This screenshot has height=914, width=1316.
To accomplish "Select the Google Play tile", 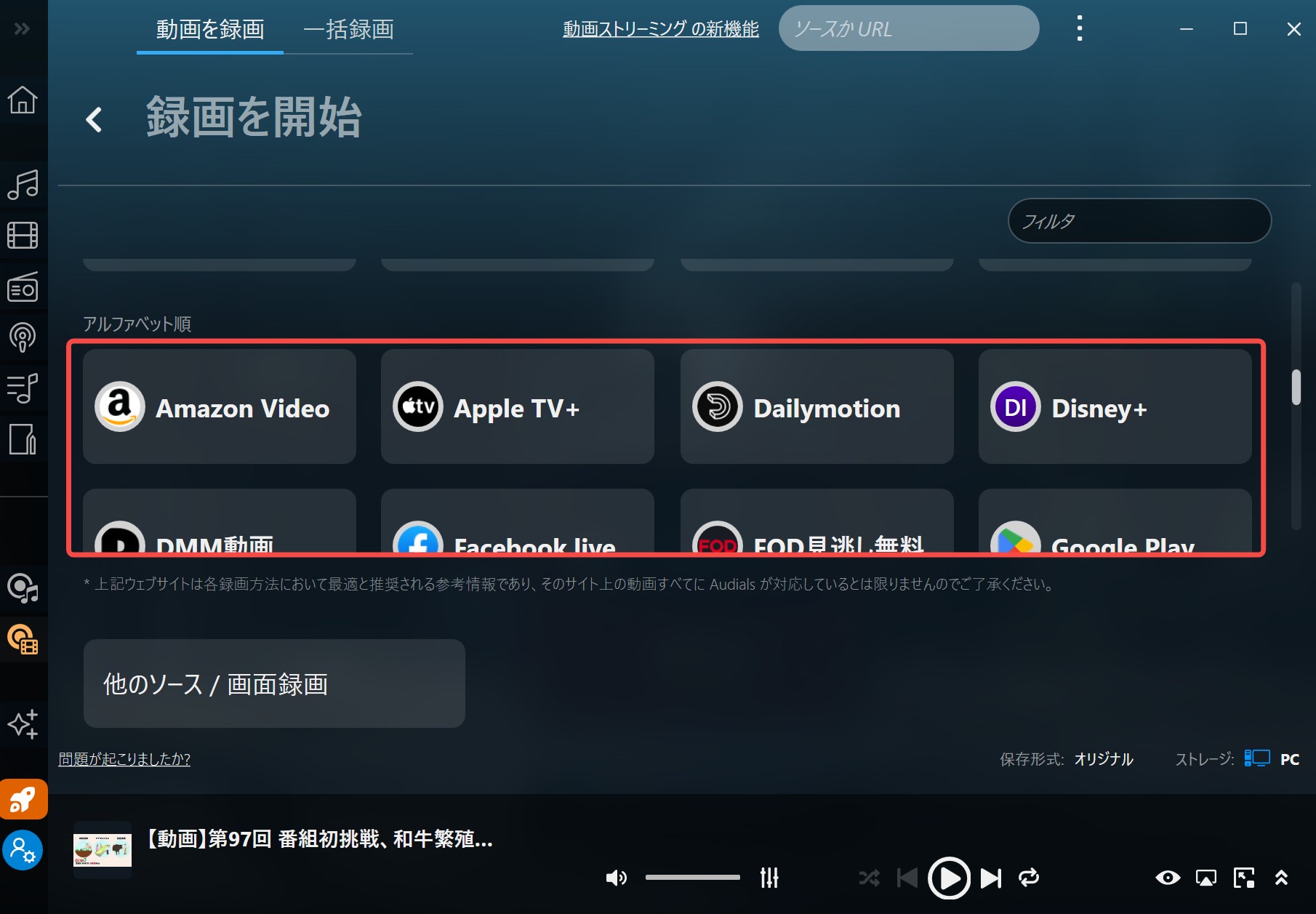I will click(1115, 521).
